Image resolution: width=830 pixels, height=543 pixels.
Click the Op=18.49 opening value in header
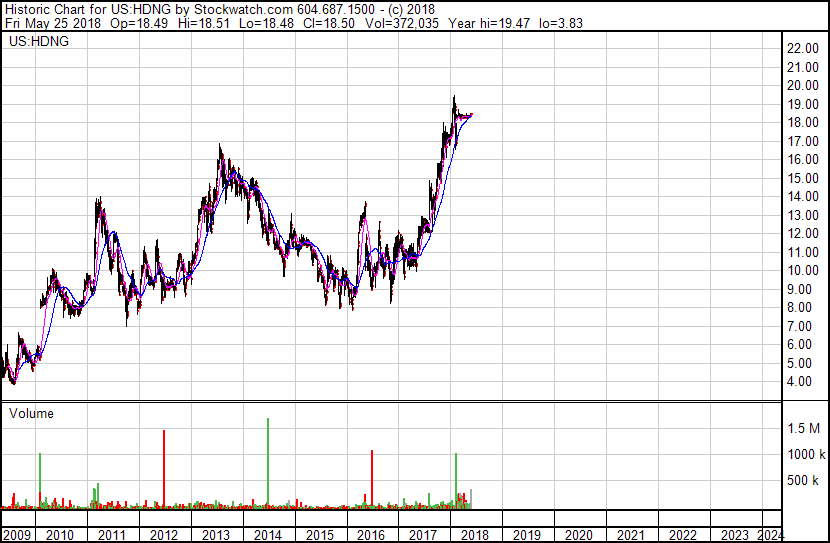pos(139,23)
